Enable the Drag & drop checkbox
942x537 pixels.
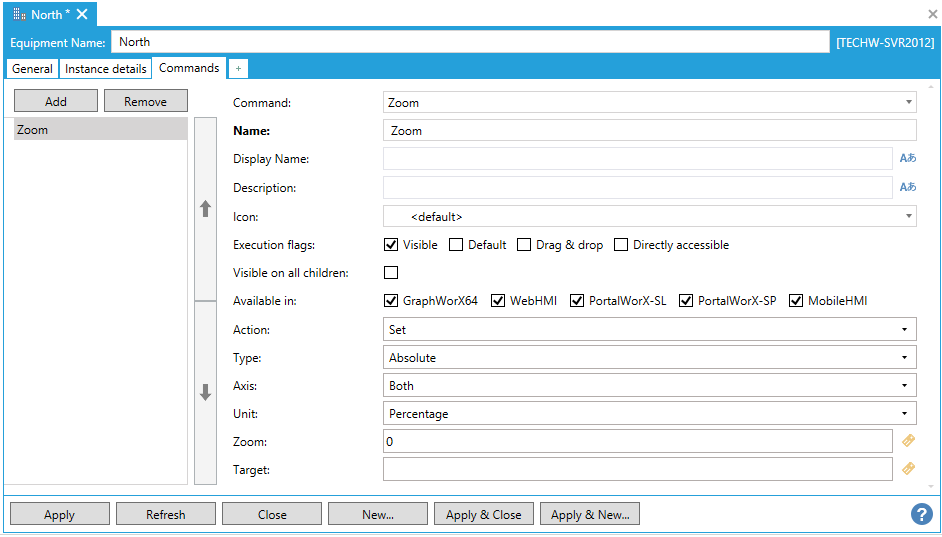tap(524, 245)
